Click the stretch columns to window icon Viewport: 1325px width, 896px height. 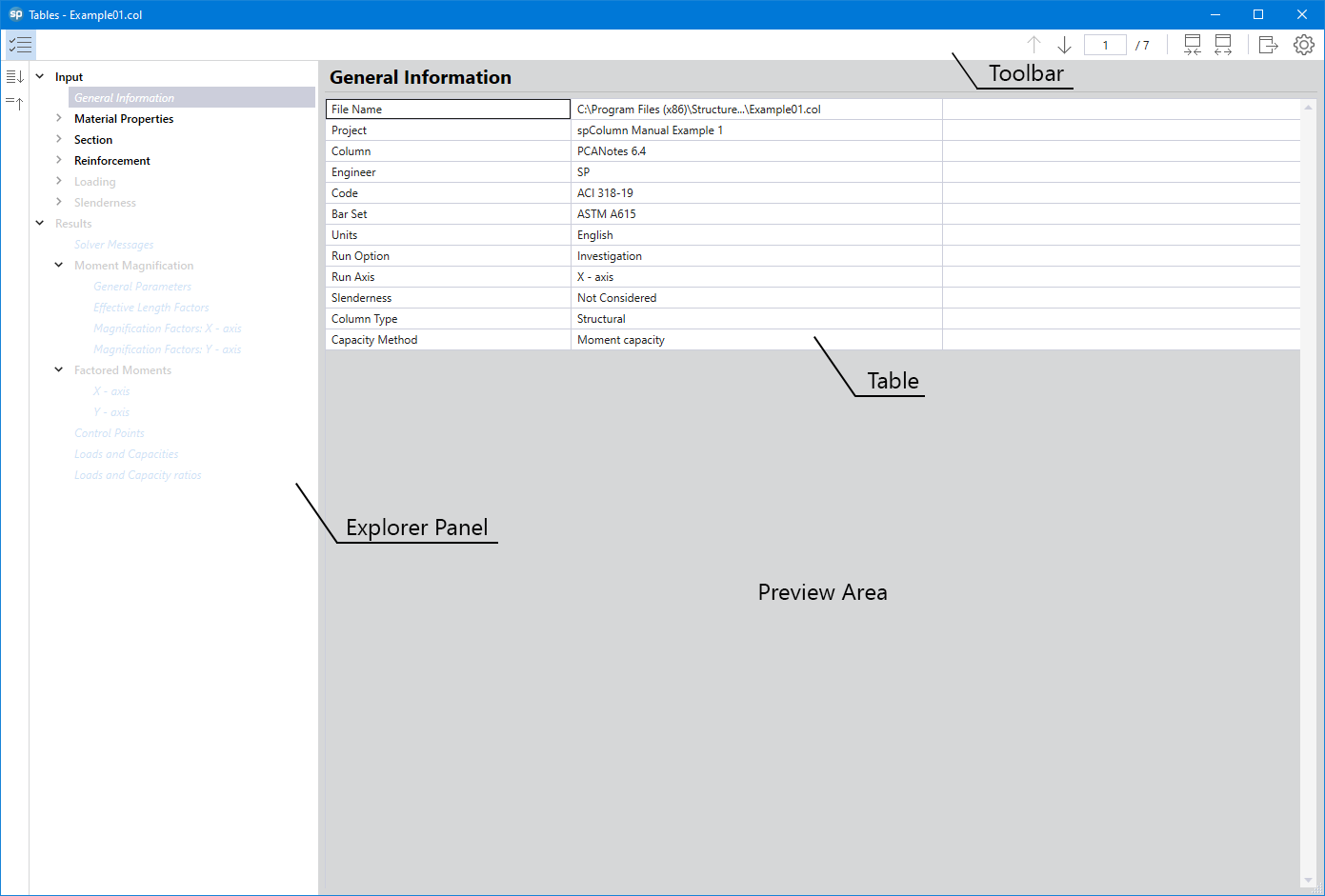coord(1223,44)
